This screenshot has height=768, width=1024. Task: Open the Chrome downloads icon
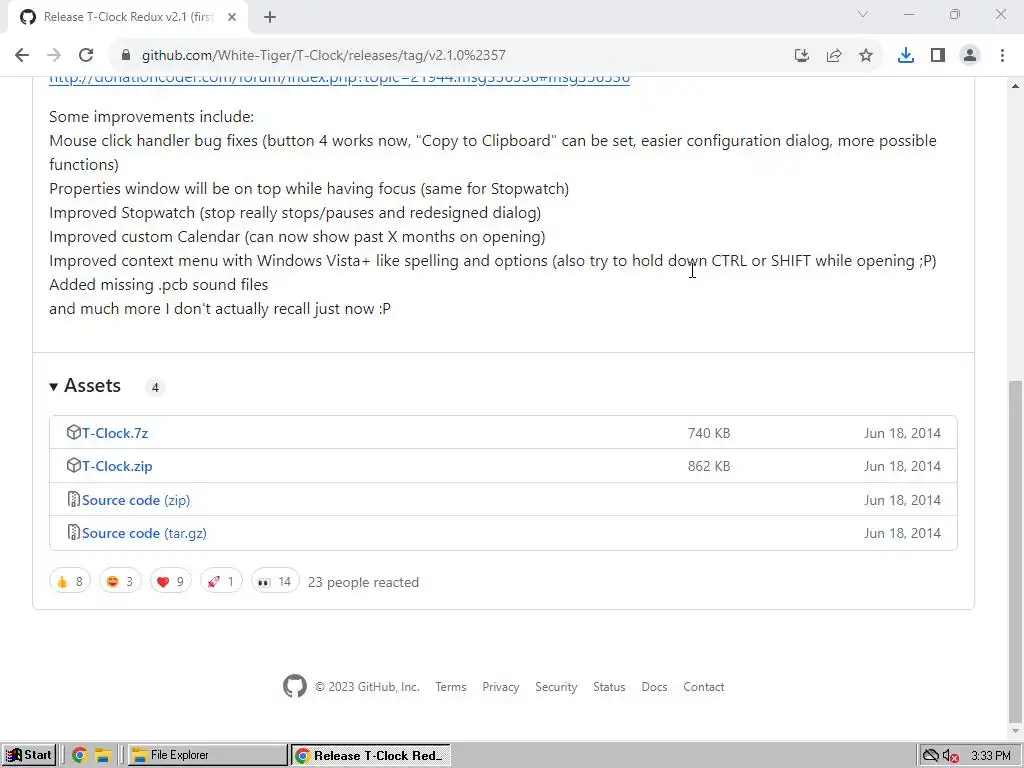coord(906,56)
